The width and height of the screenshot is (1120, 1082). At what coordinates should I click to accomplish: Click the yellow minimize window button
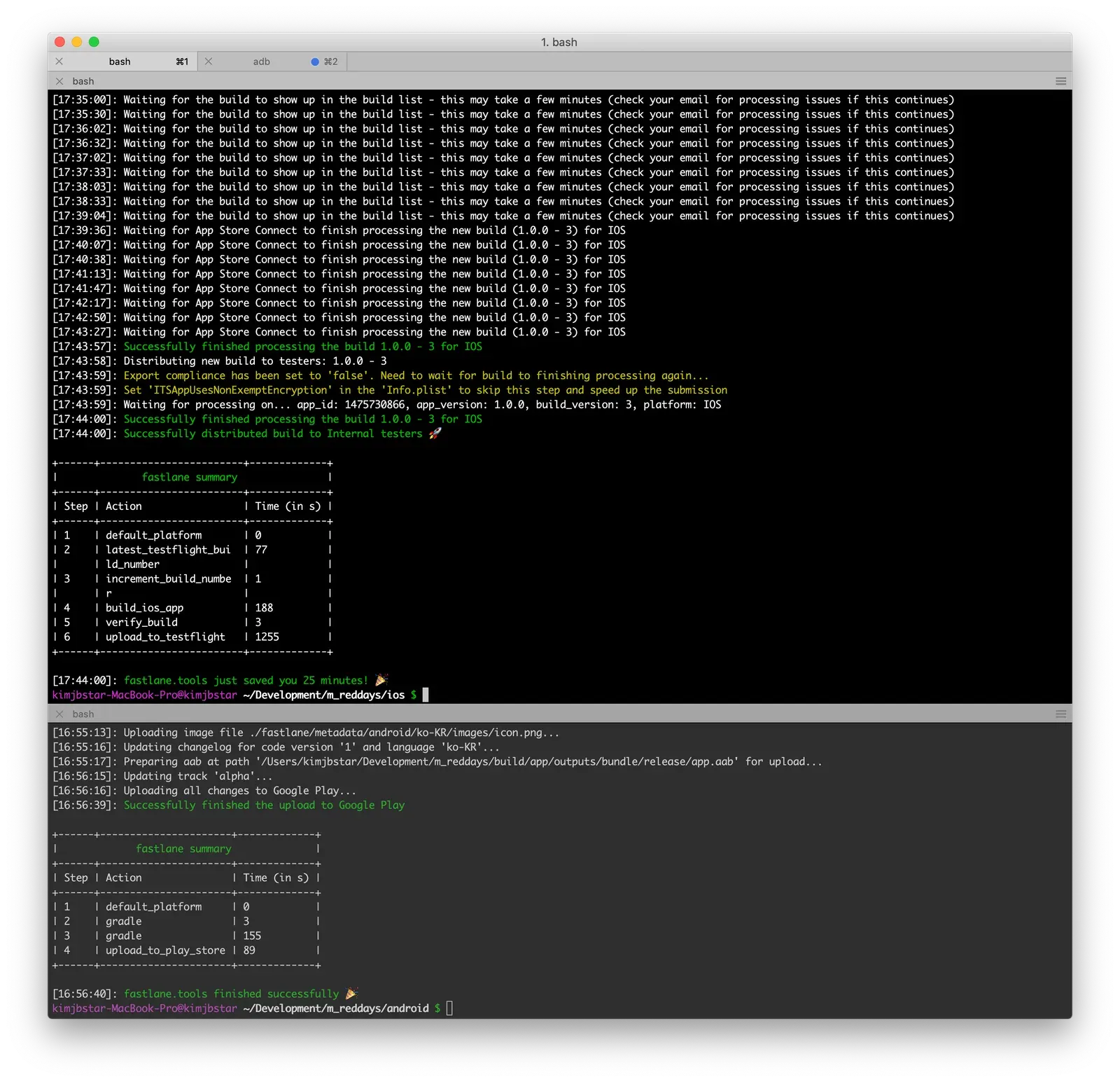[x=77, y=42]
